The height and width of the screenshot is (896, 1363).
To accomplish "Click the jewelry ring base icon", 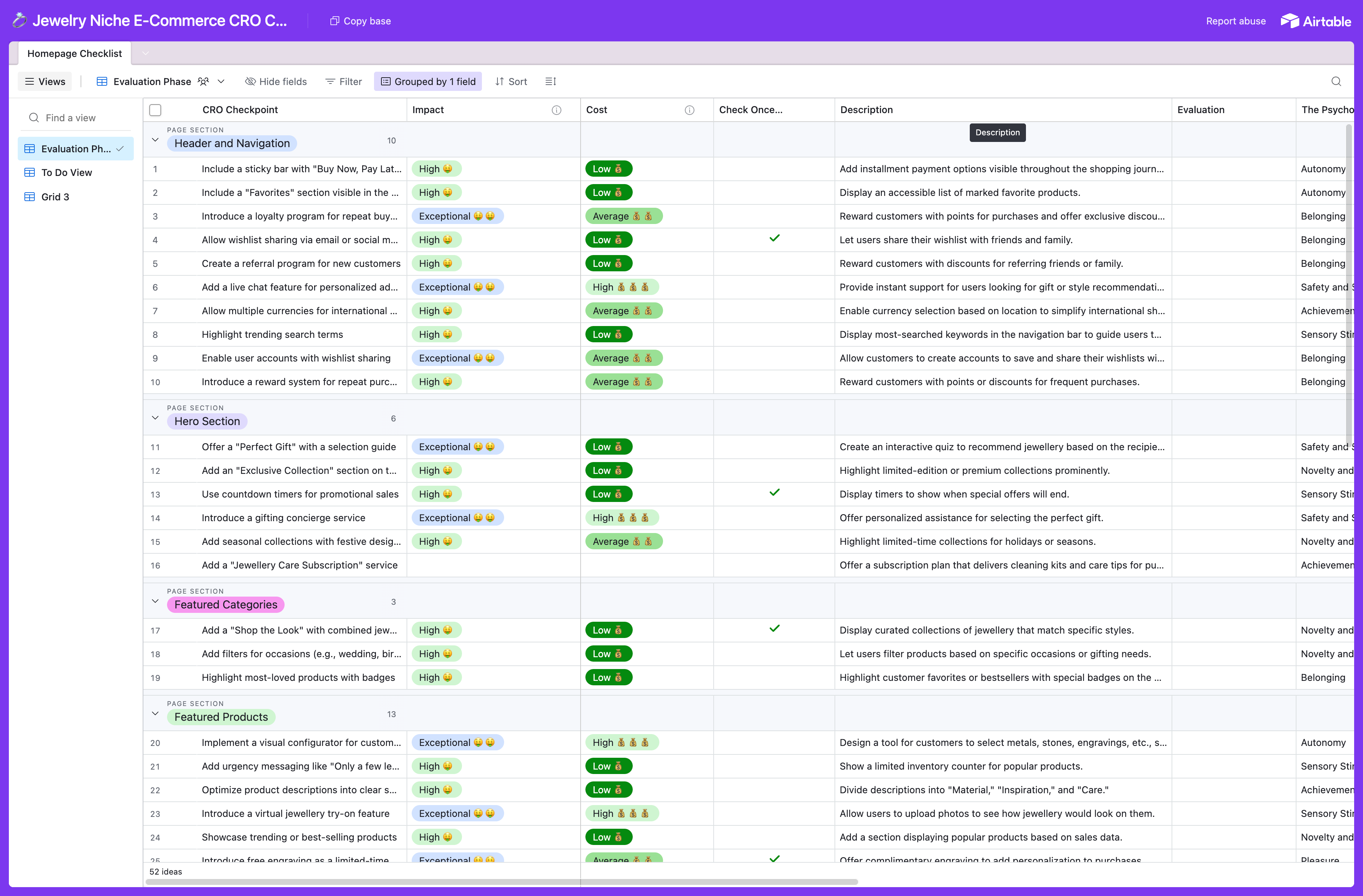I will (19, 21).
